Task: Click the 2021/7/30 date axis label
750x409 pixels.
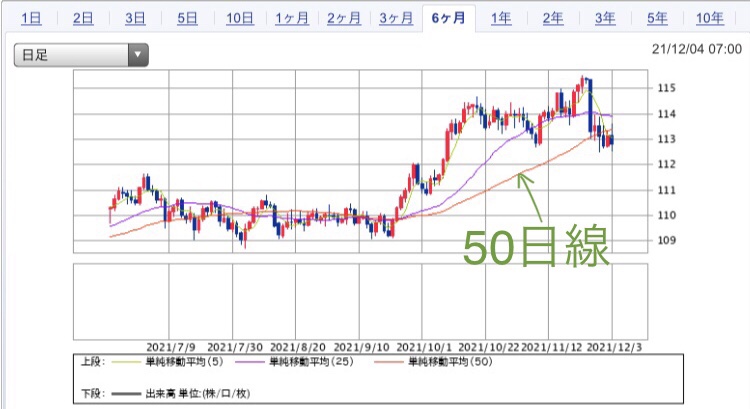Action: (235, 347)
